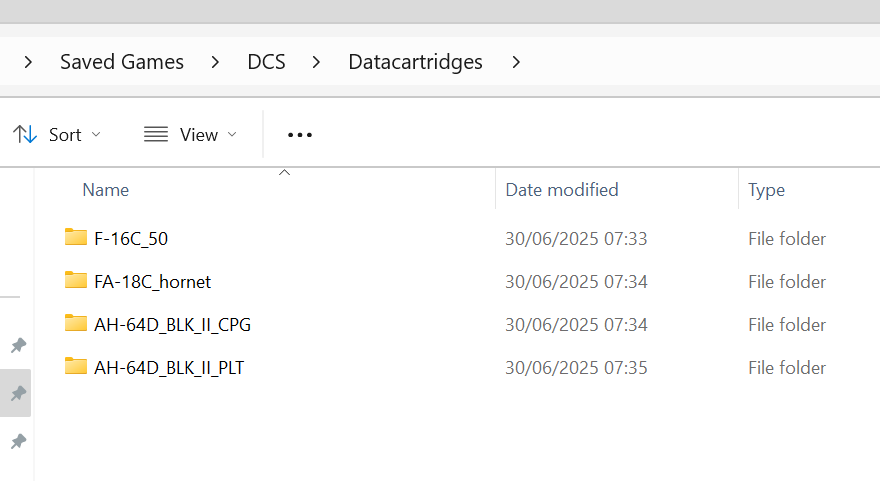The image size is (880, 481).
Task: Select the AH-64D_BLK_II_PLT folder icon
Action: coord(76,367)
